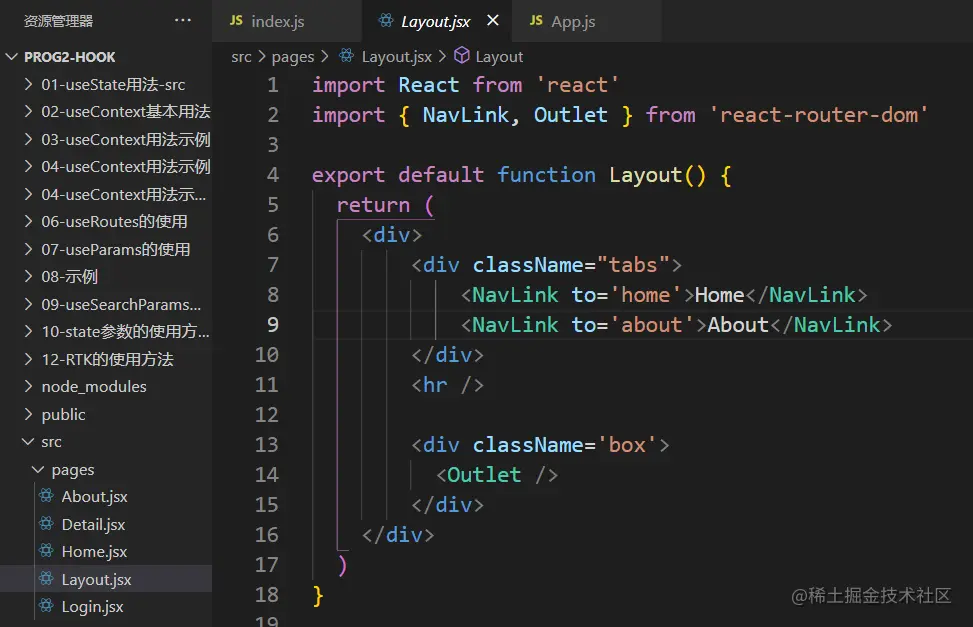Click the "tabs" className value
Viewport: 973px width, 627px height.
tap(633, 265)
